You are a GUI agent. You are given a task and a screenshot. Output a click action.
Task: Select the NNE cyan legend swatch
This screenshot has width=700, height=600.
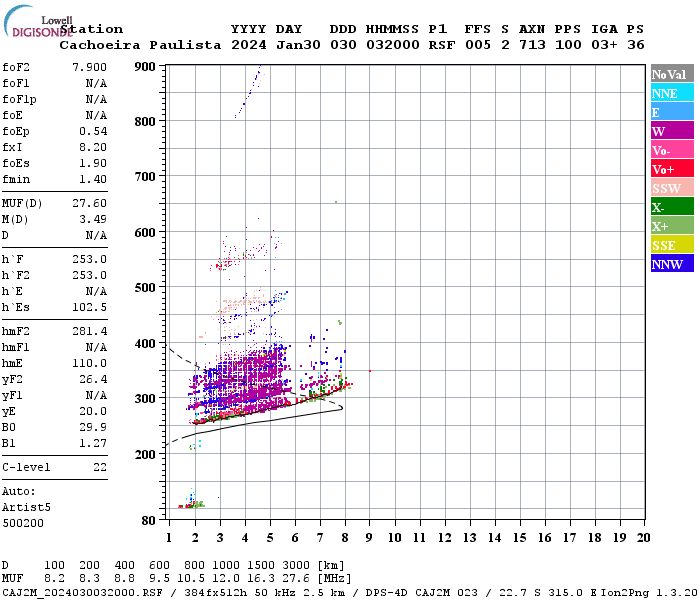point(672,93)
